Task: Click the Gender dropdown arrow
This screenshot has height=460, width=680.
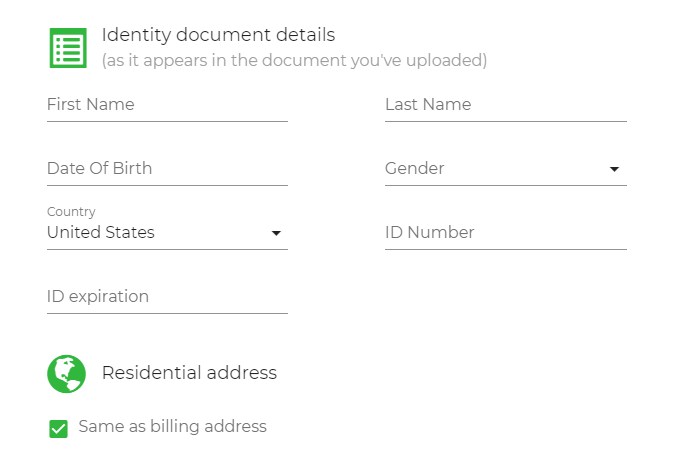Action: (x=614, y=169)
